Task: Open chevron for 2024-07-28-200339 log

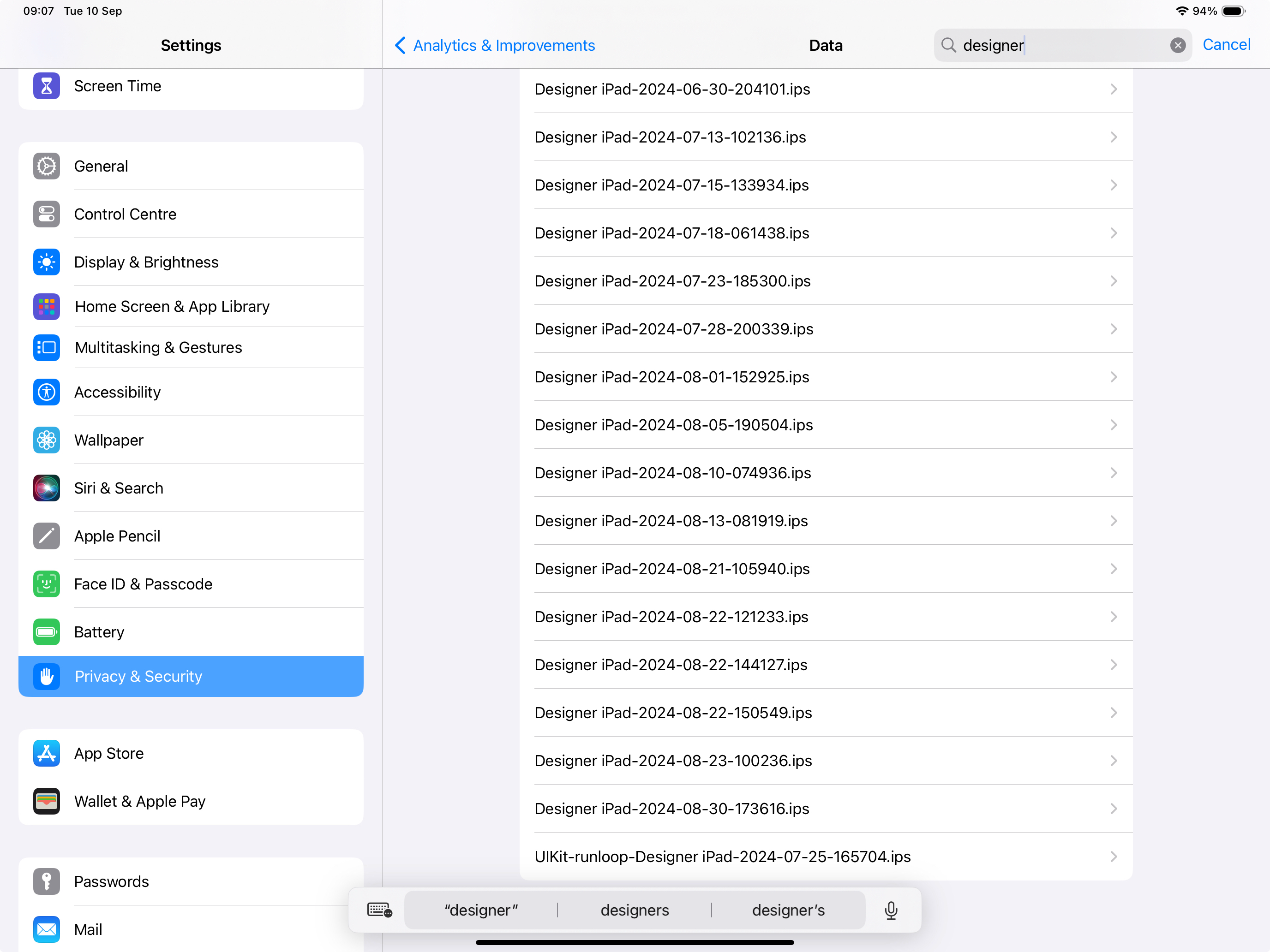Action: [x=1114, y=329]
